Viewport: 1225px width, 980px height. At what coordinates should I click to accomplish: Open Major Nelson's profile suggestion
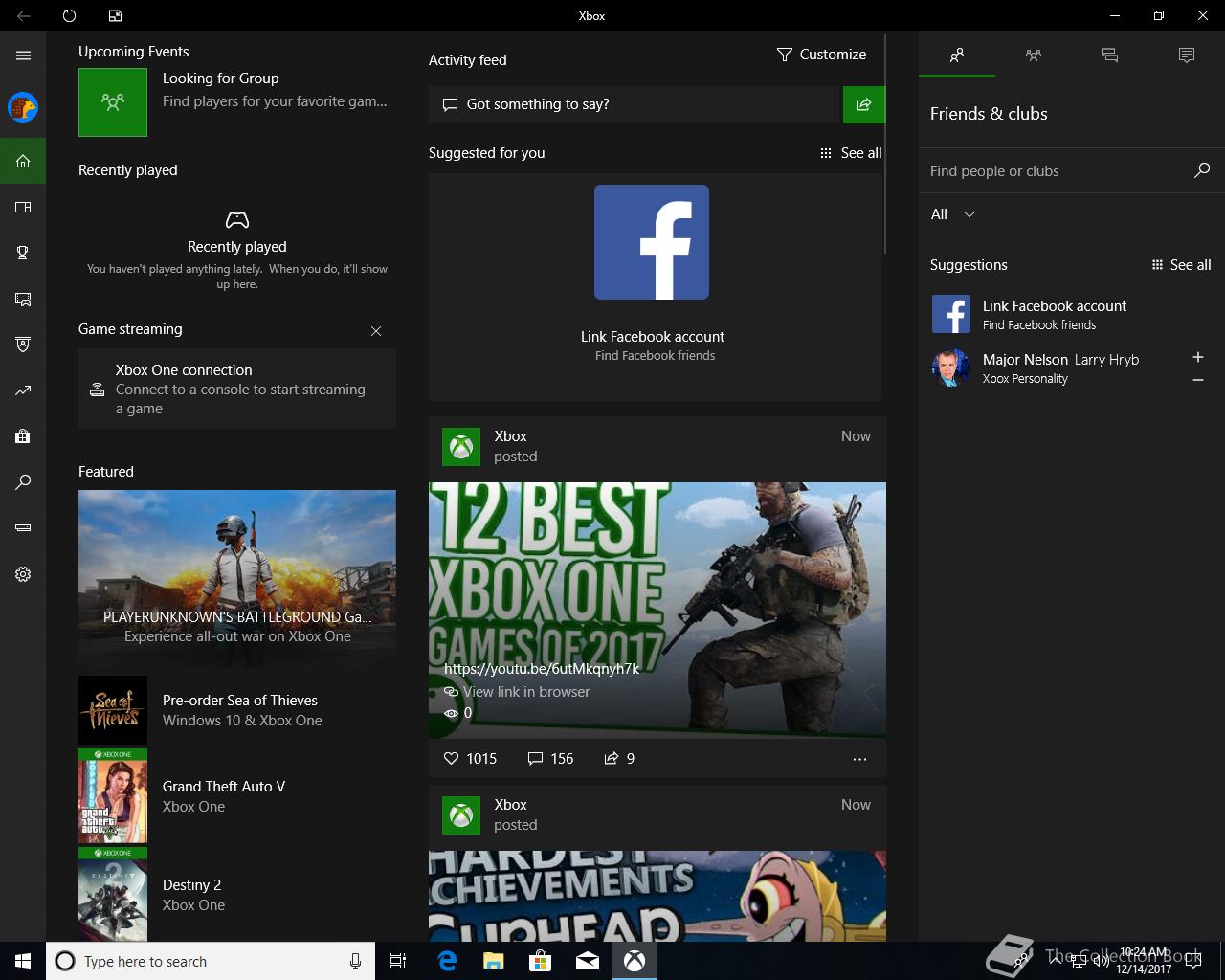1053,367
